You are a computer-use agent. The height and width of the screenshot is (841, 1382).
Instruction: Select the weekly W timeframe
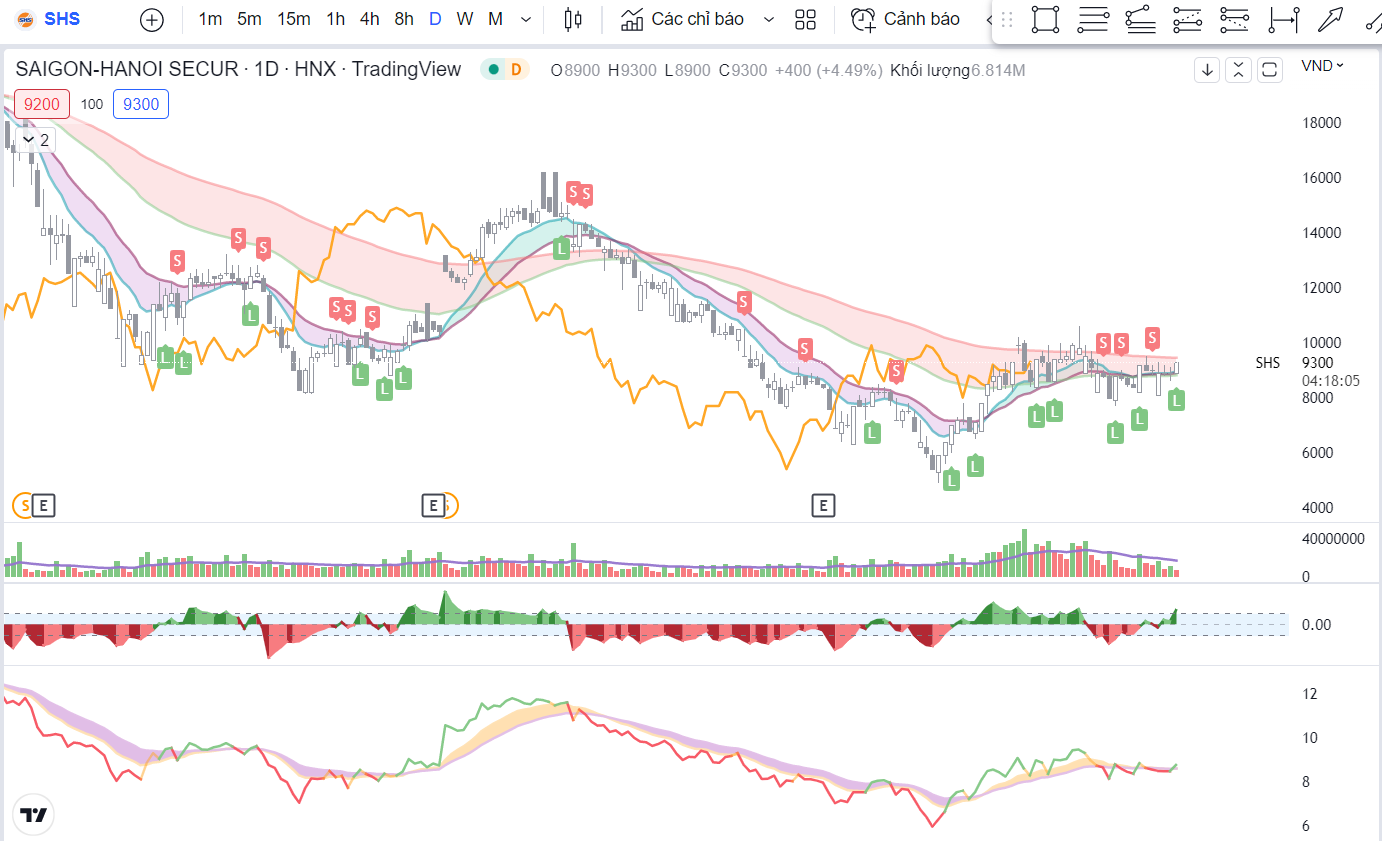coord(465,19)
